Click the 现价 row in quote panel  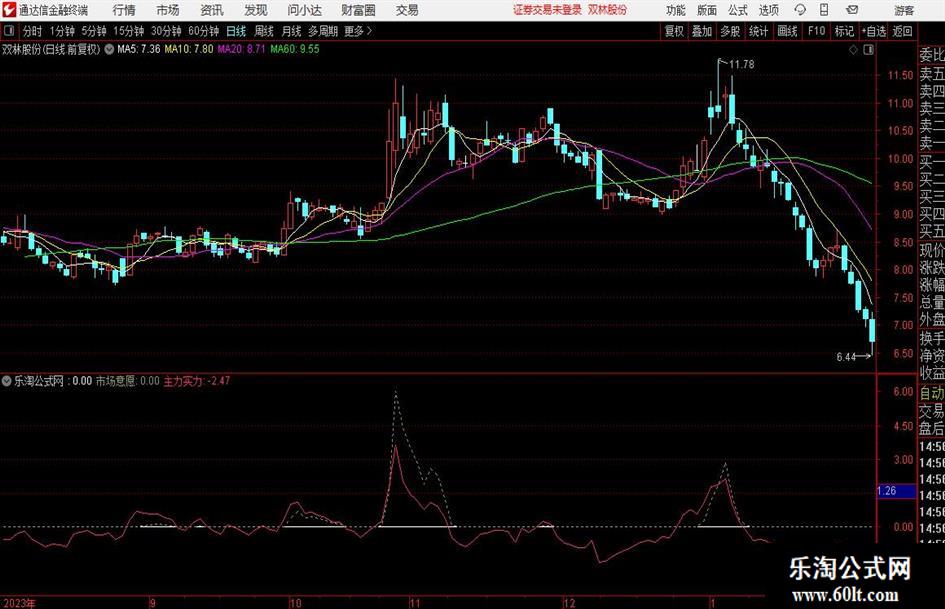click(x=932, y=250)
